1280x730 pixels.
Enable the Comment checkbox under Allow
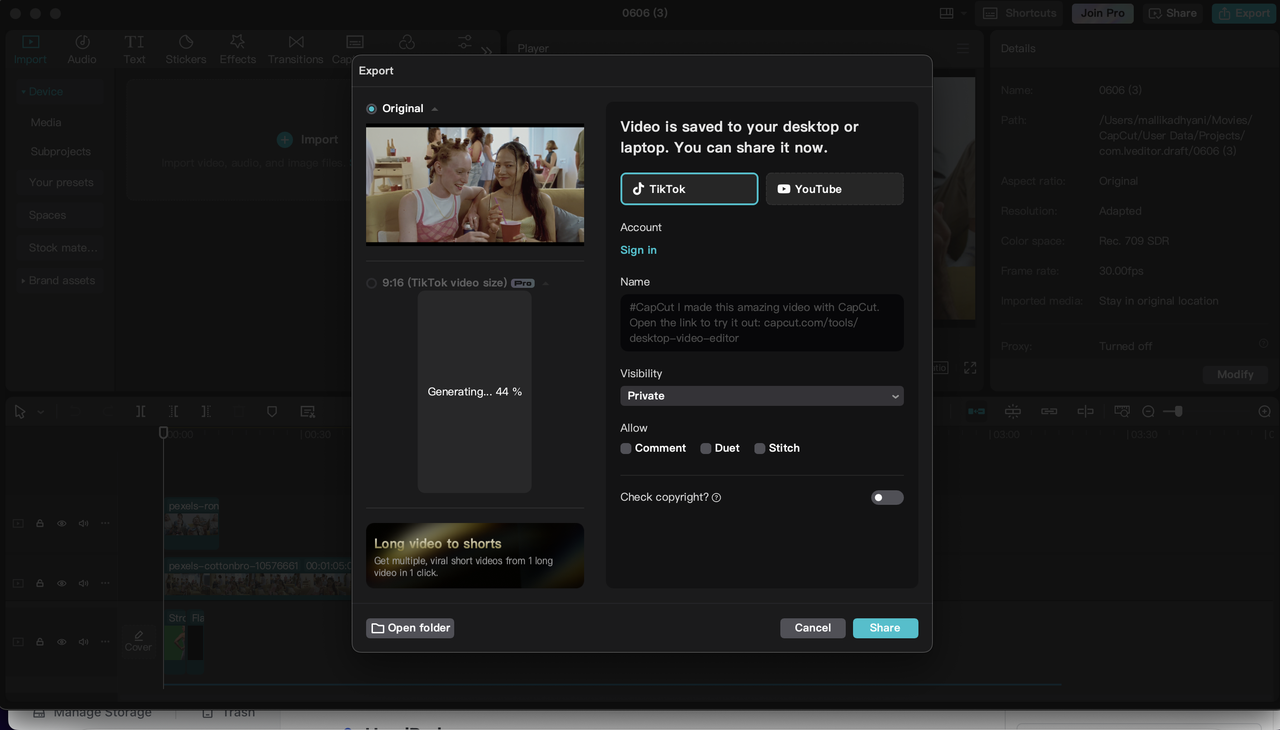(626, 448)
